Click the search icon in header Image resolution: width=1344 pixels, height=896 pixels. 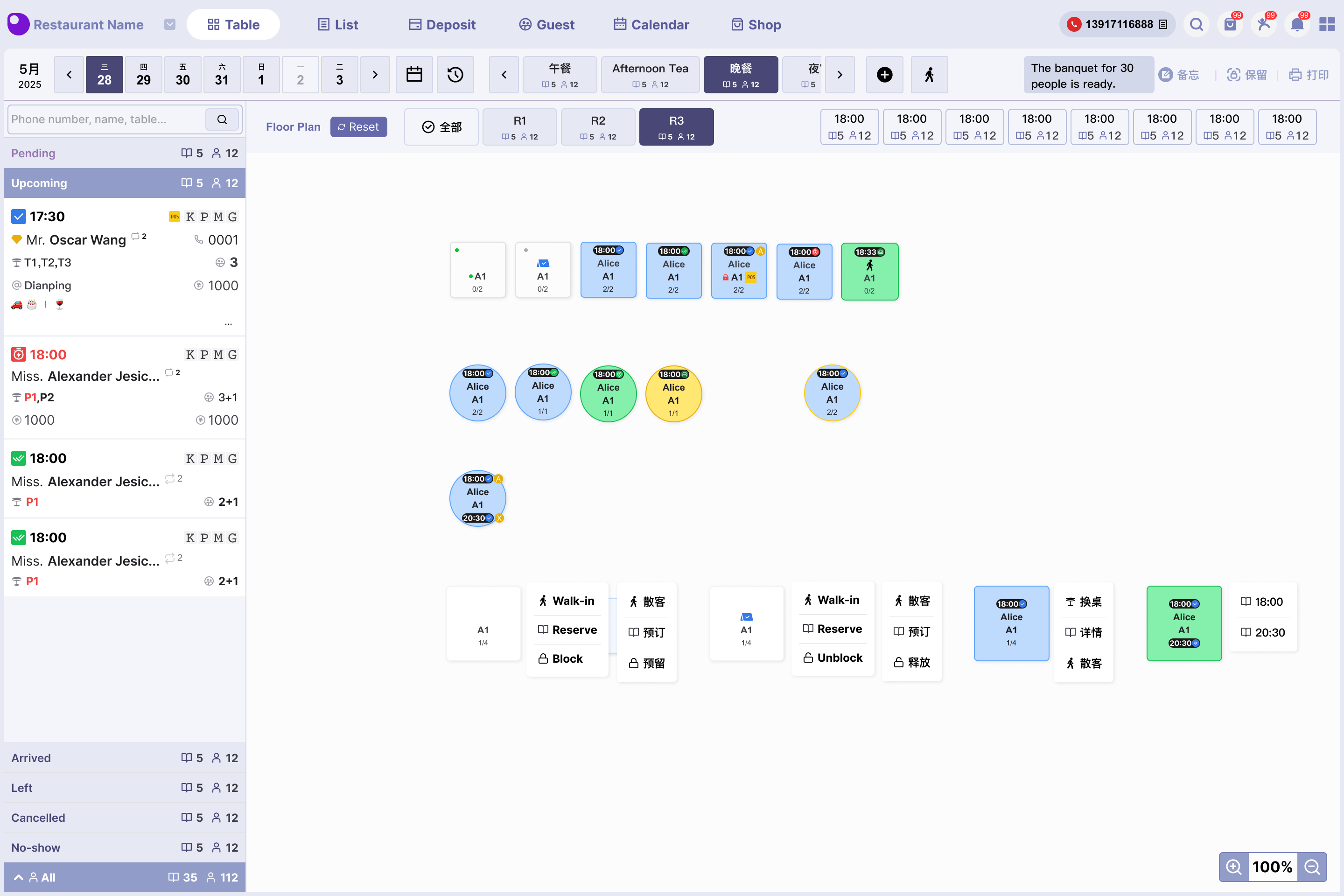point(1196,25)
